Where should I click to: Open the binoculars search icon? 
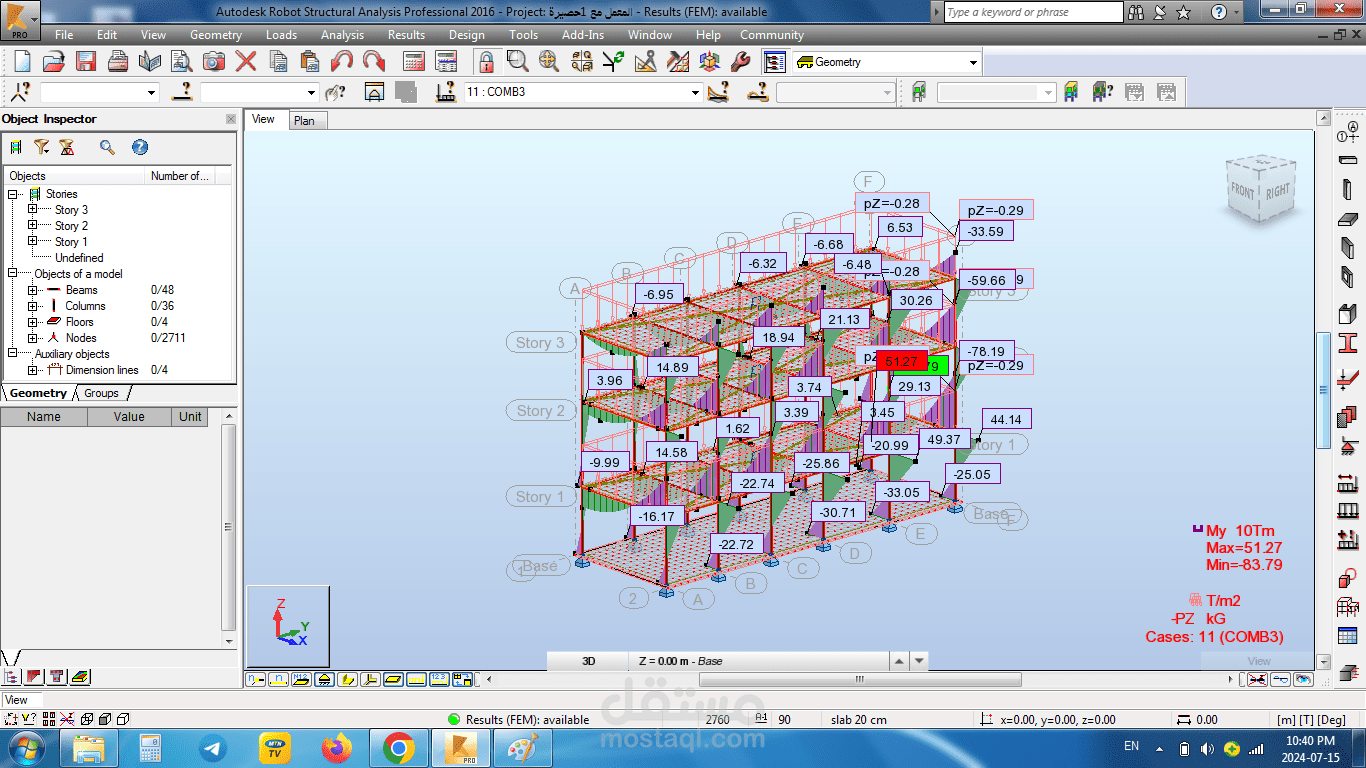[x=1135, y=12]
